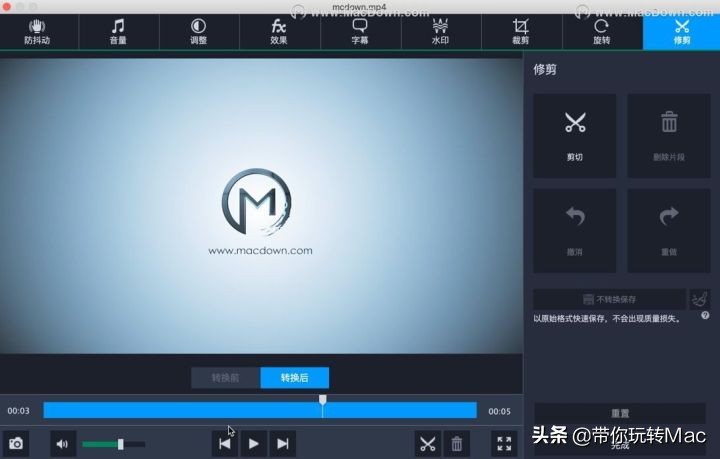The height and width of the screenshot is (459, 720).
Task: Mute audio with the speaker icon
Action: [x=62, y=444]
